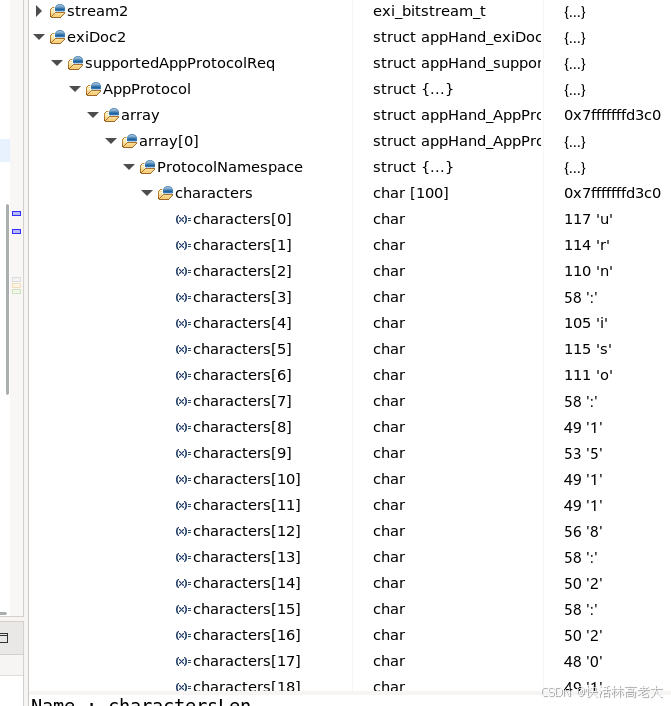Select the AppProtocol row label
This screenshot has height=706, width=671.
coord(147,89)
